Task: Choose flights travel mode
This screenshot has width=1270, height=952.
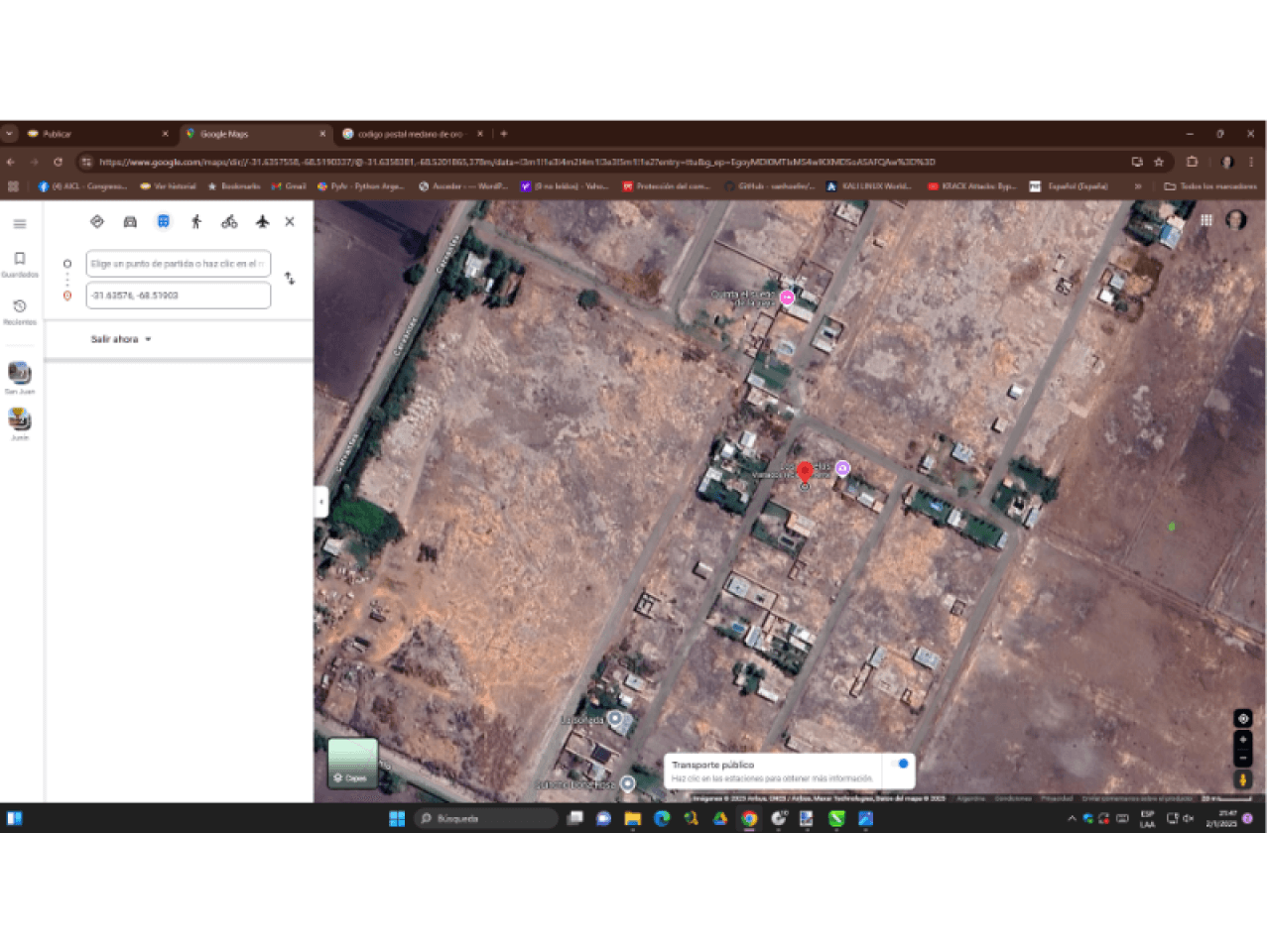Action: click(262, 222)
